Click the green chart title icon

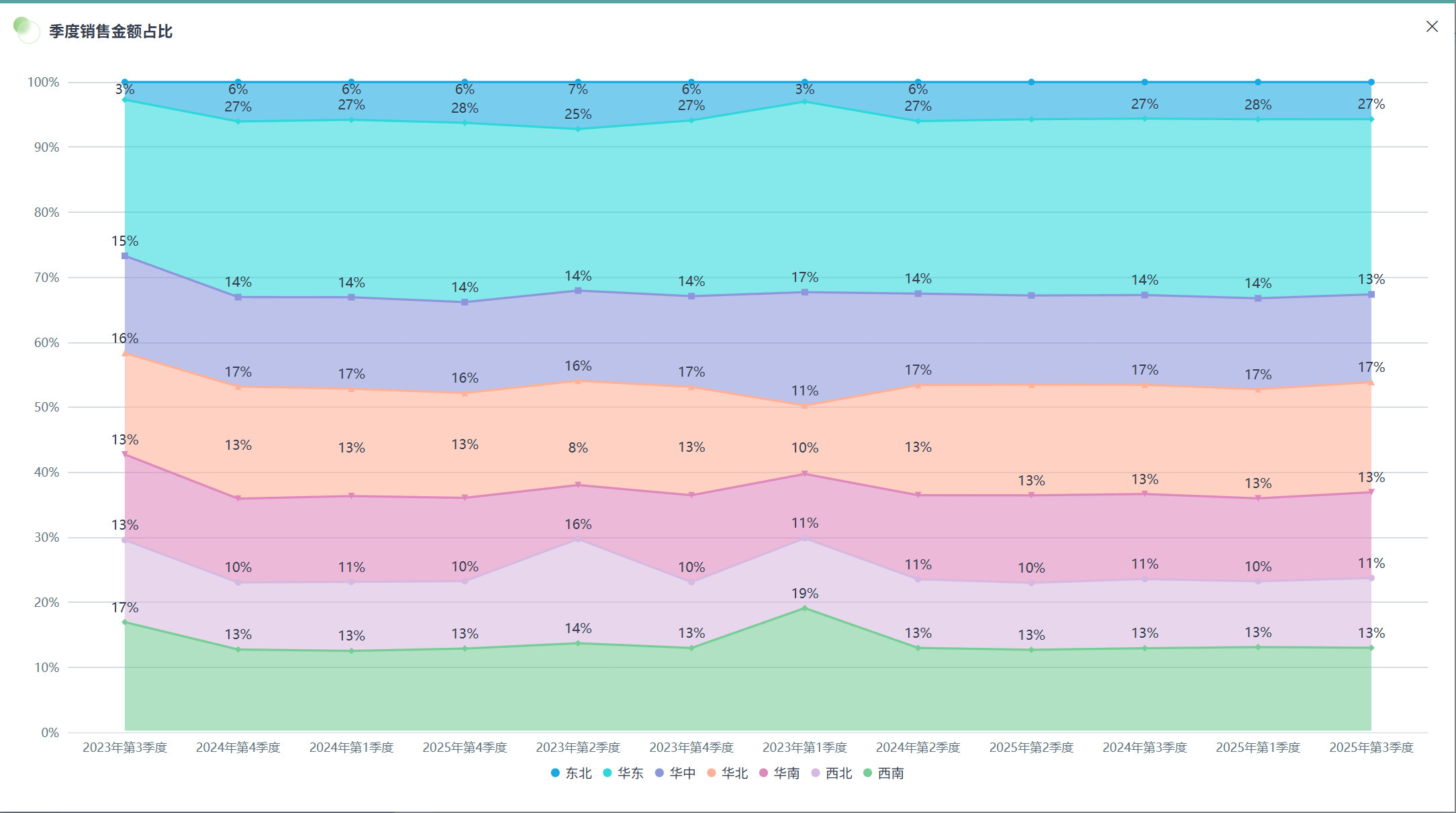point(26,30)
